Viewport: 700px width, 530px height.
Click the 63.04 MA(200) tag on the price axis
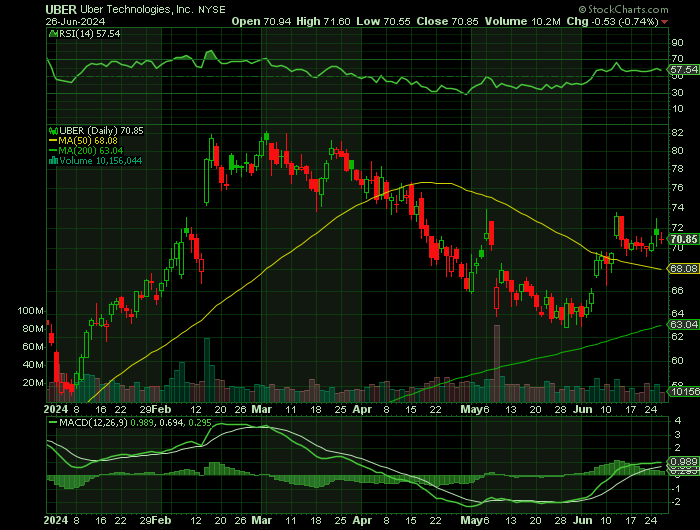(x=683, y=325)
